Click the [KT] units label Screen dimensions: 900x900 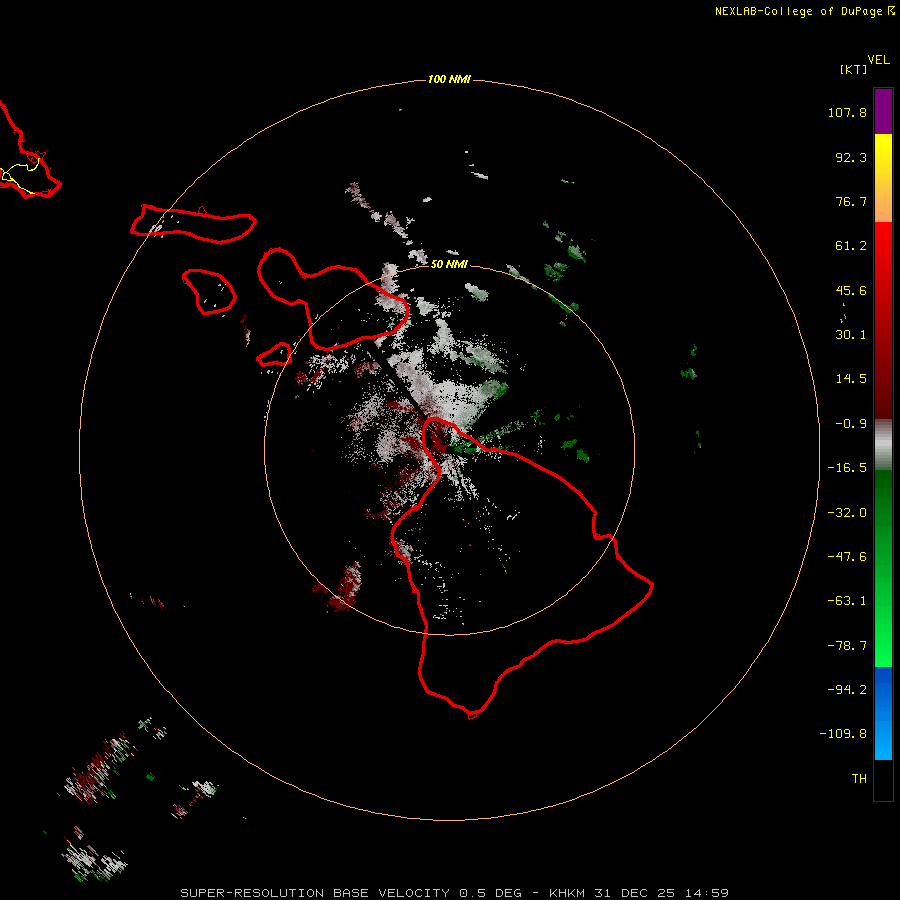click(x=854, y=69)
